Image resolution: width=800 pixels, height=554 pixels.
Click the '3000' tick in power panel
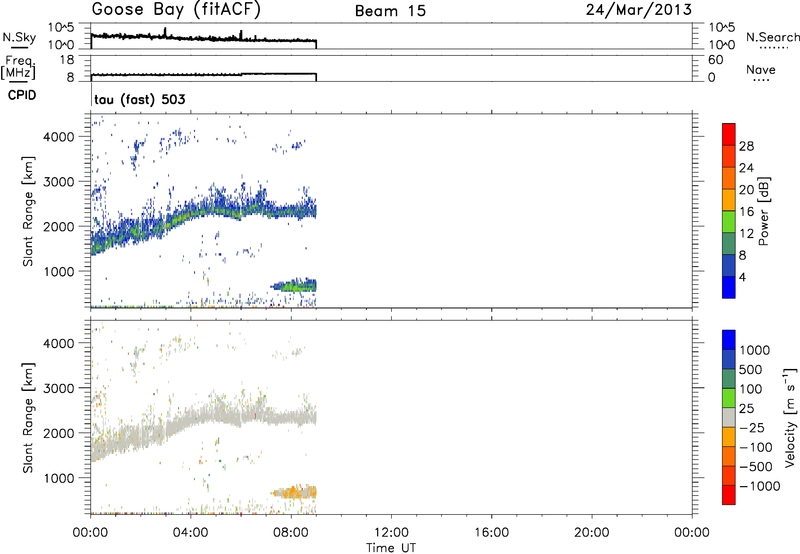pos(59,182)
